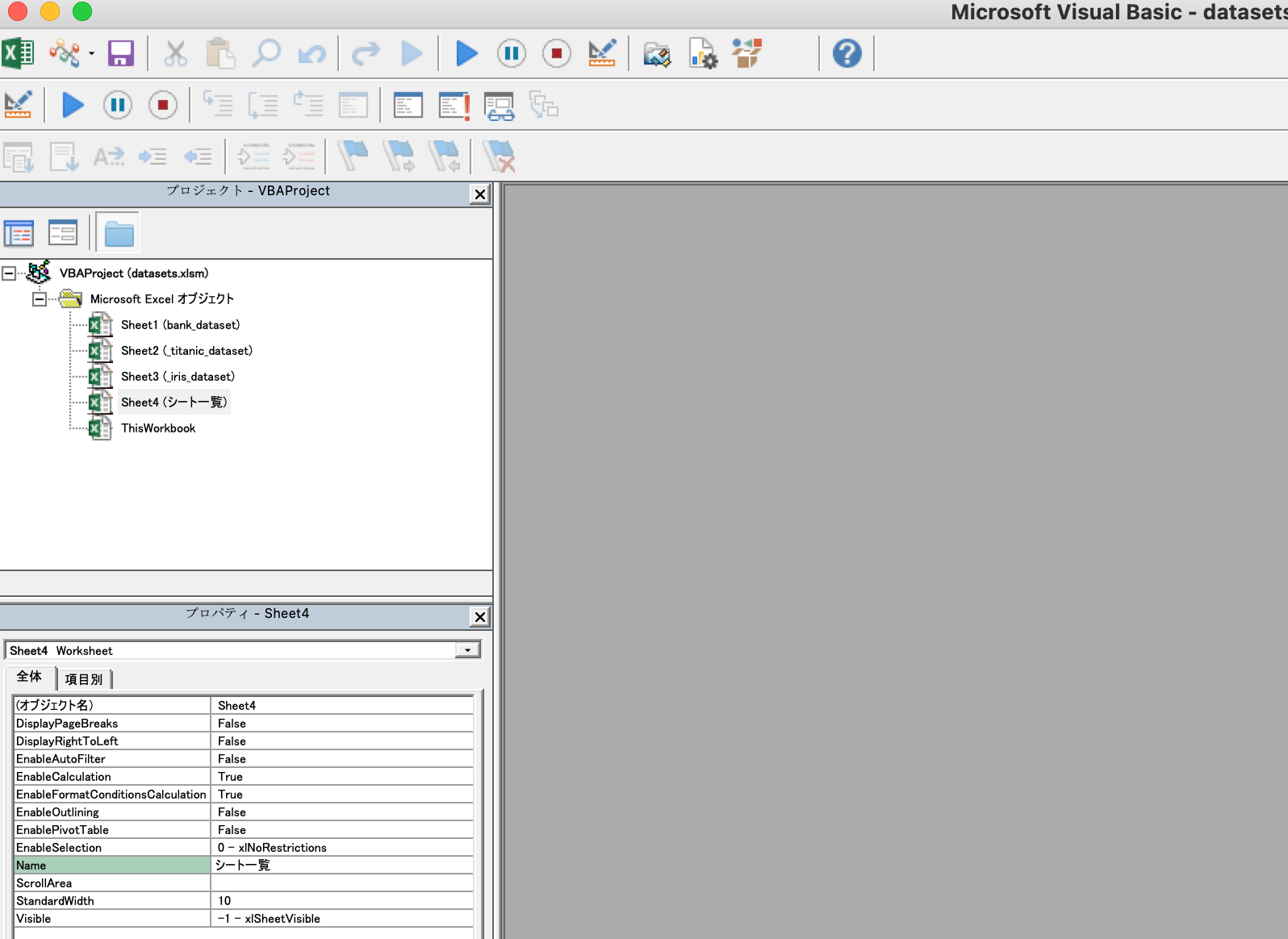
Task: Click View Object icon in project panel
Action: [x=62, y=233]
